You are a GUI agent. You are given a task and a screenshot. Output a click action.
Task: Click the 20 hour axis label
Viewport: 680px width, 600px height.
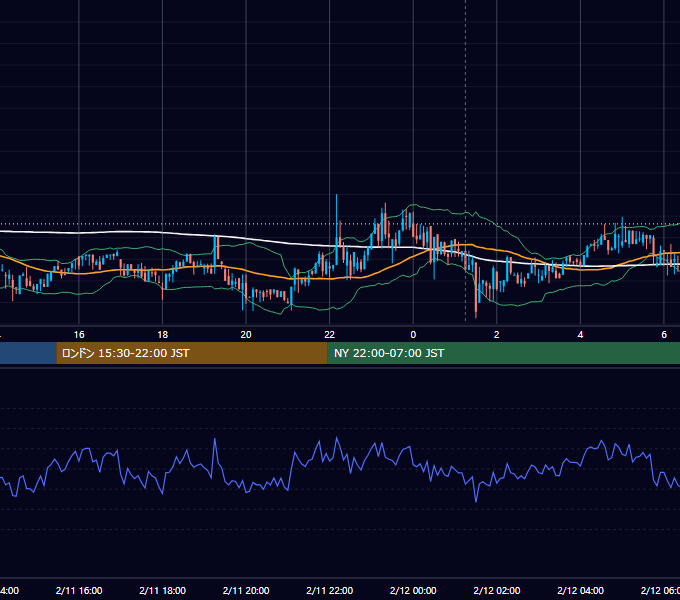[x=246, y=335]
